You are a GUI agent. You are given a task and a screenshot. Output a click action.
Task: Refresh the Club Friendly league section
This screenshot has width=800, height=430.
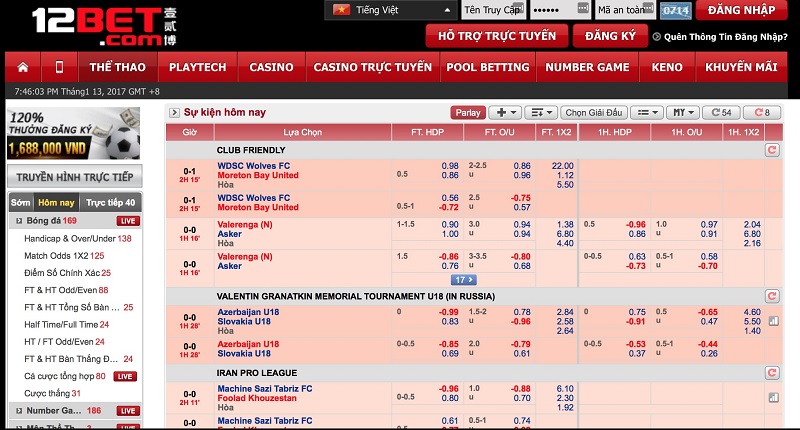[772, 150]
